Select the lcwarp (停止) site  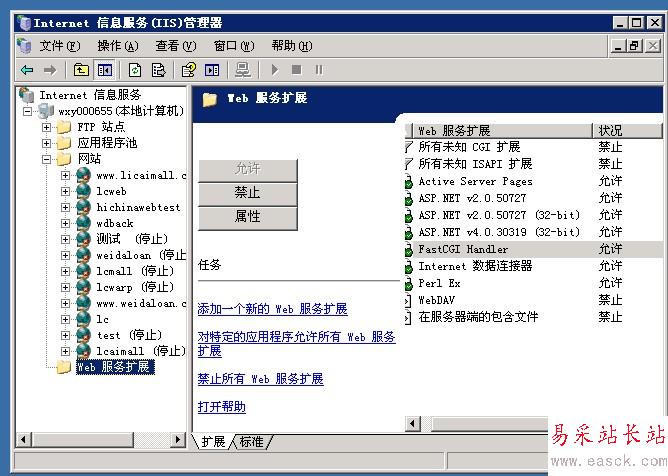[135, 287]
